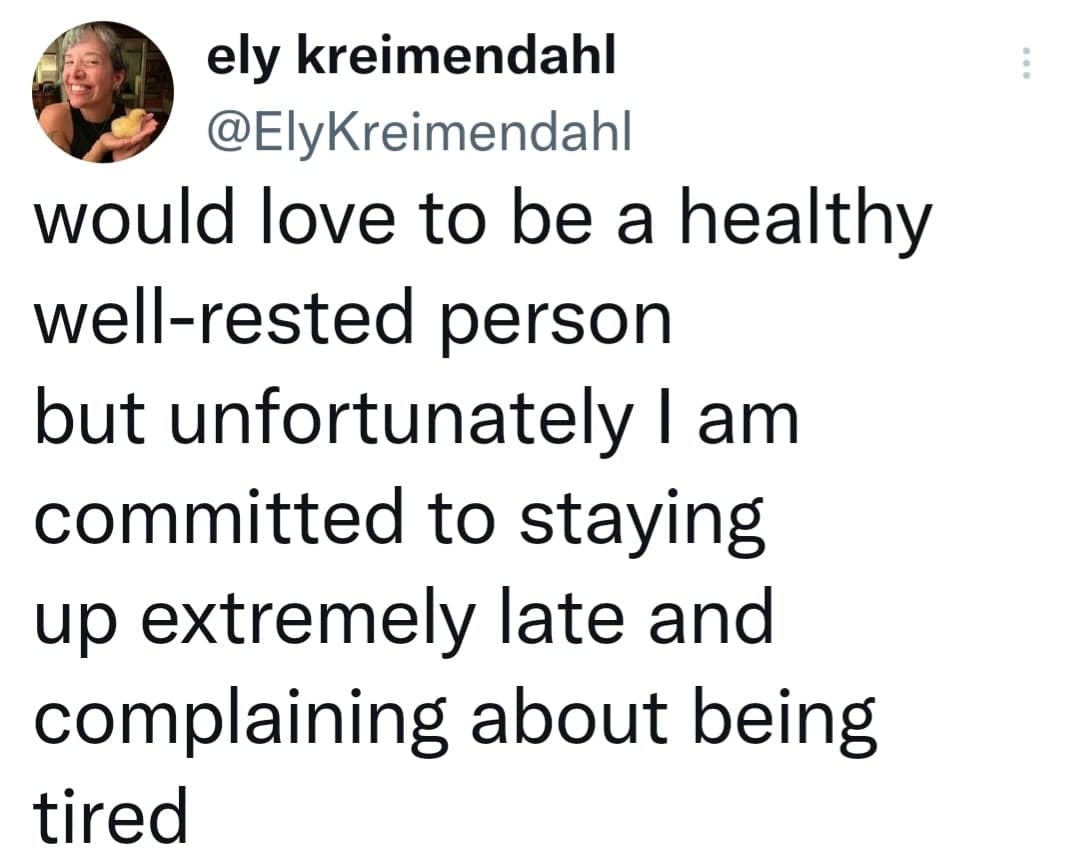Click the word "well-rested" in the tweet
1065x864 pixels.
[x=223, y=319]
